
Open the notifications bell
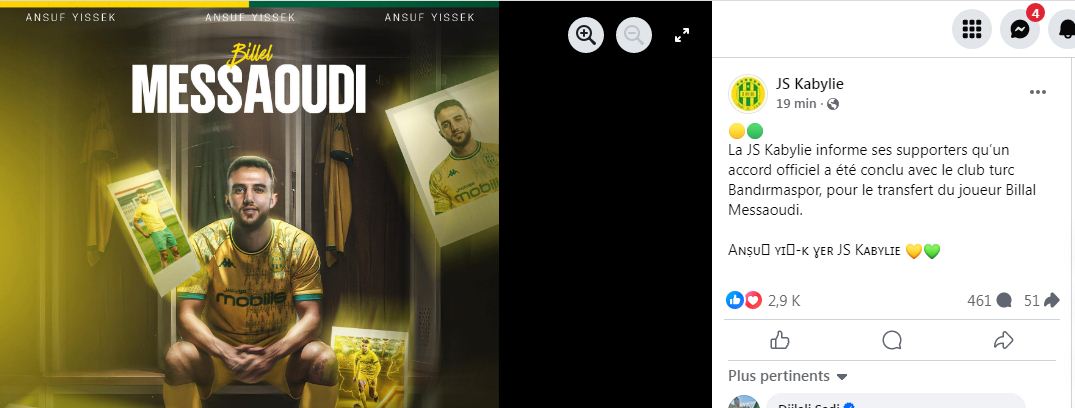pos(1065,29)
